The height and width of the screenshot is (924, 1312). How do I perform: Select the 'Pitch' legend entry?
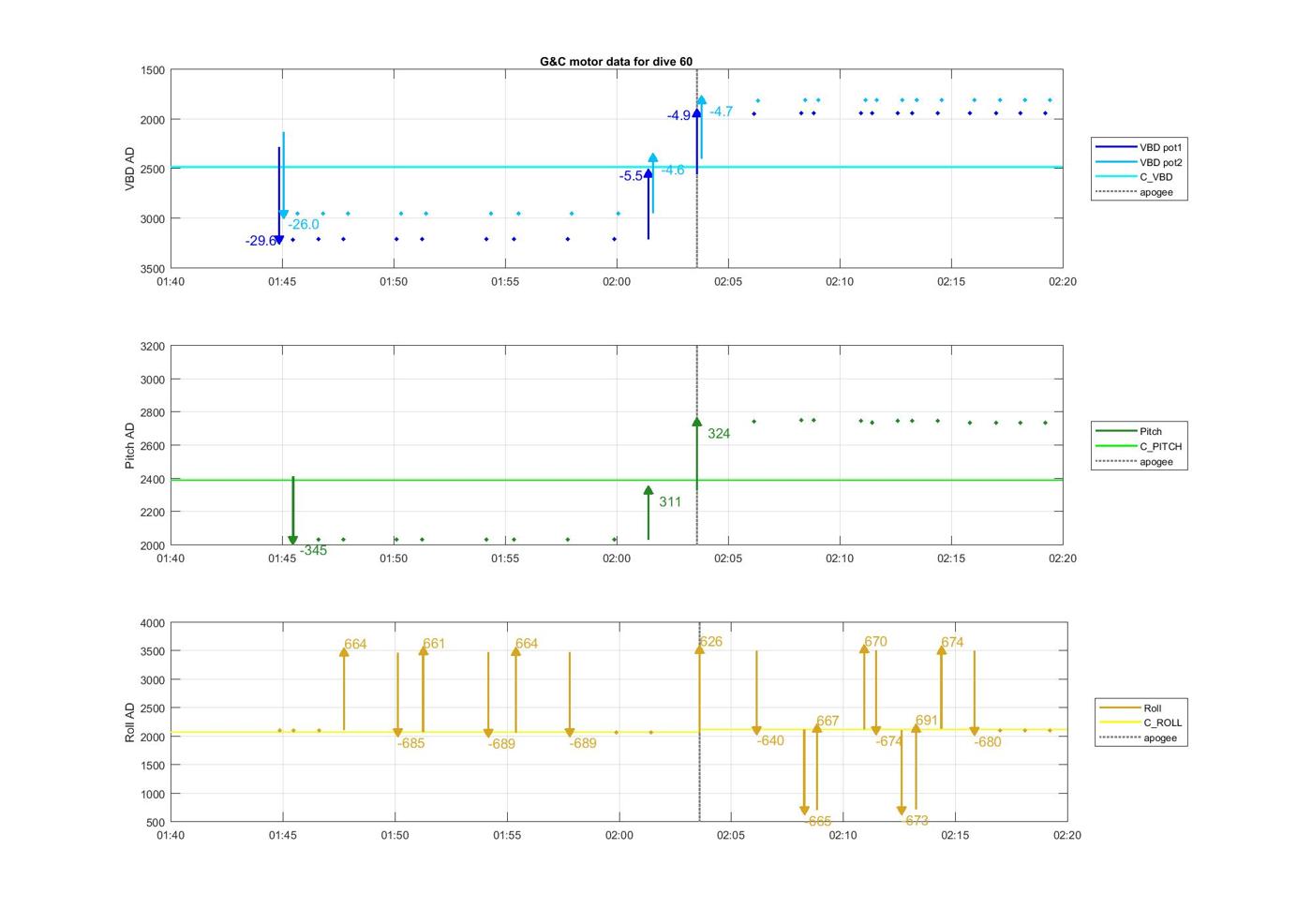point(1128,431)
